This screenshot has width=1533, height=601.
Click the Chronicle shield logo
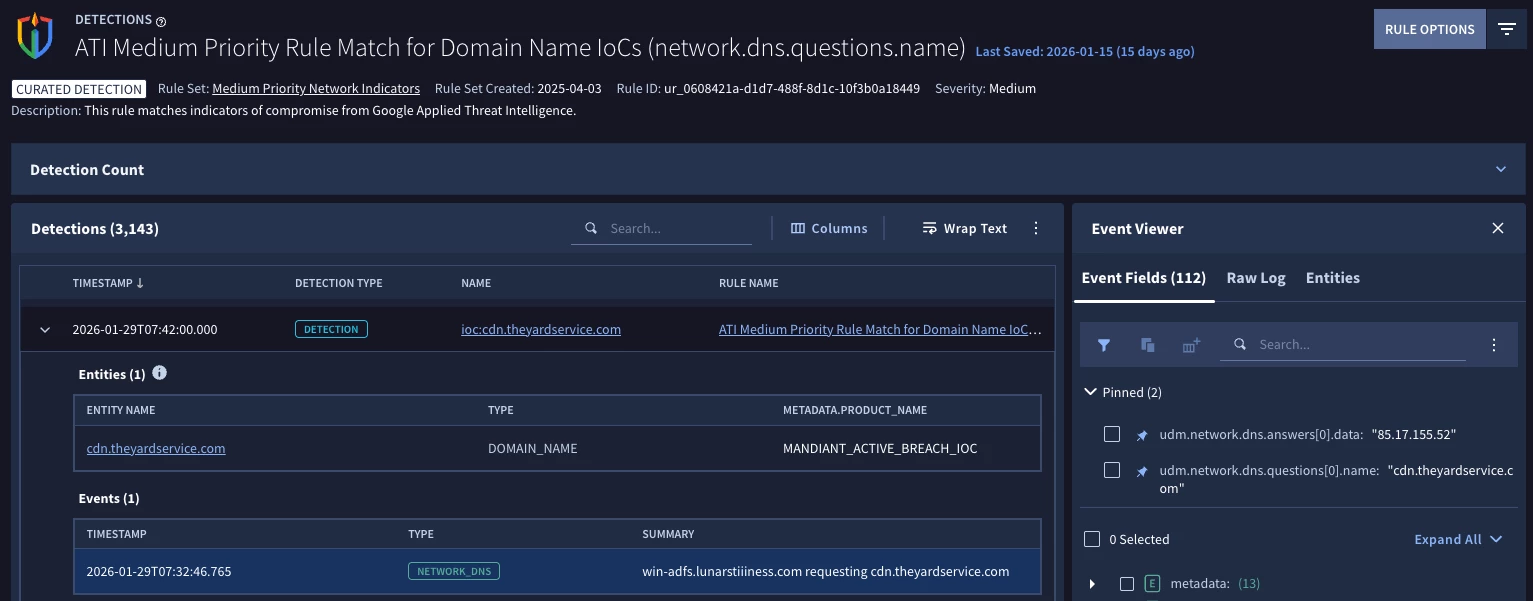pyautogui.click(x=34, y=36)
